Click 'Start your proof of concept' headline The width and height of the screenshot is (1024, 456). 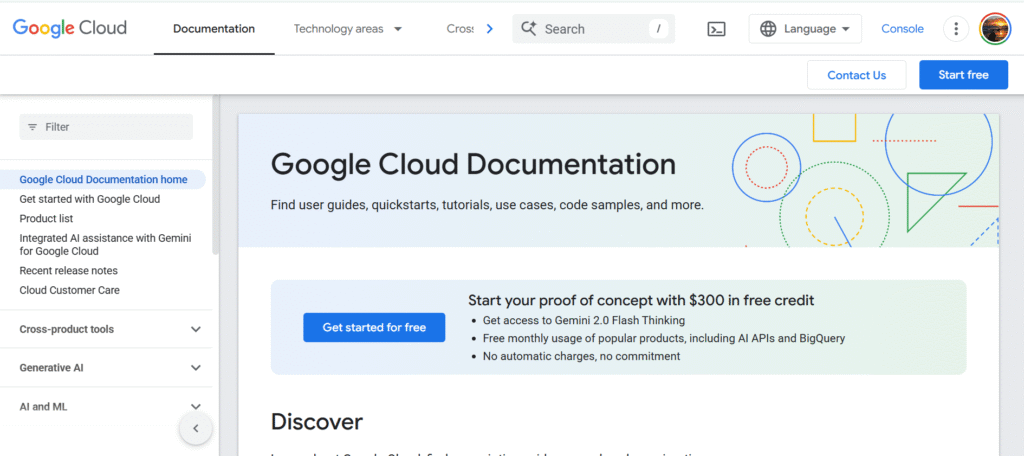641,301
